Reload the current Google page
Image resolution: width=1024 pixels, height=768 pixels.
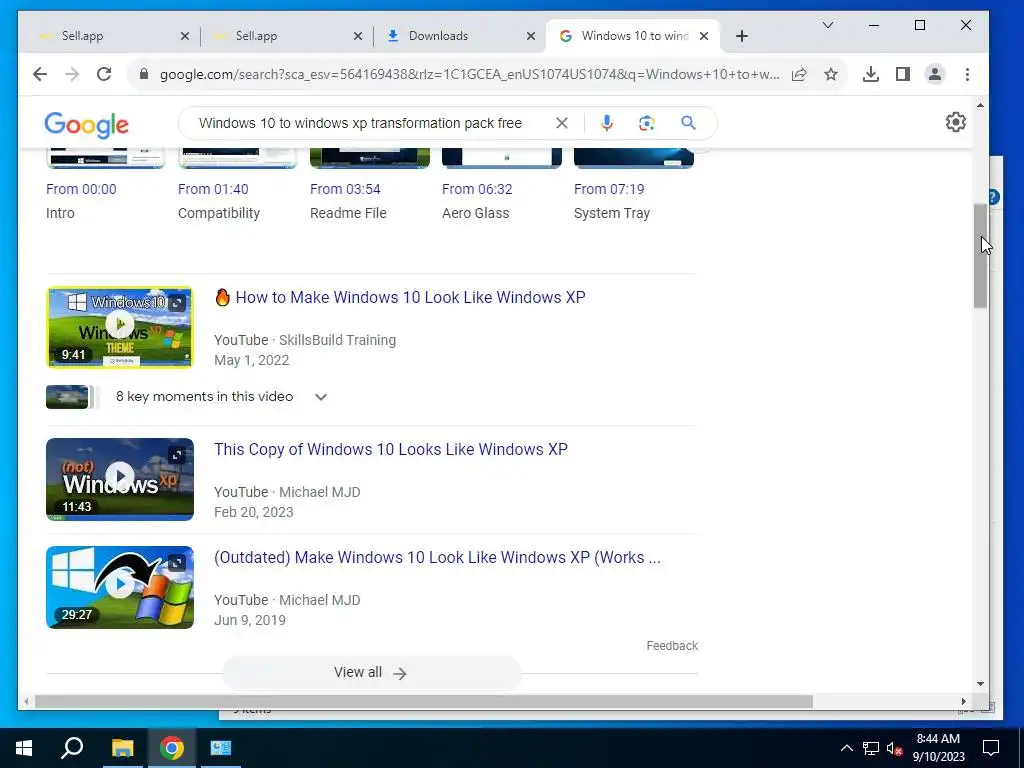click(x=104, y=74)
